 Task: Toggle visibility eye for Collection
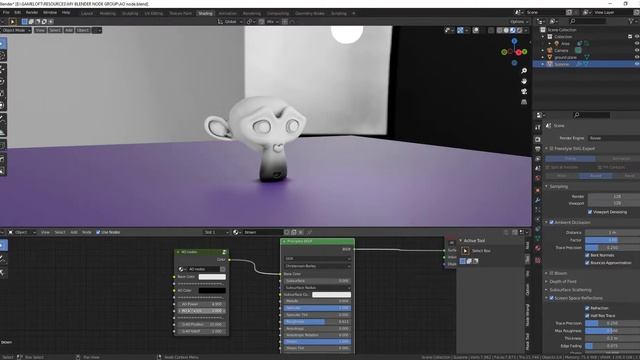[637, 37]
